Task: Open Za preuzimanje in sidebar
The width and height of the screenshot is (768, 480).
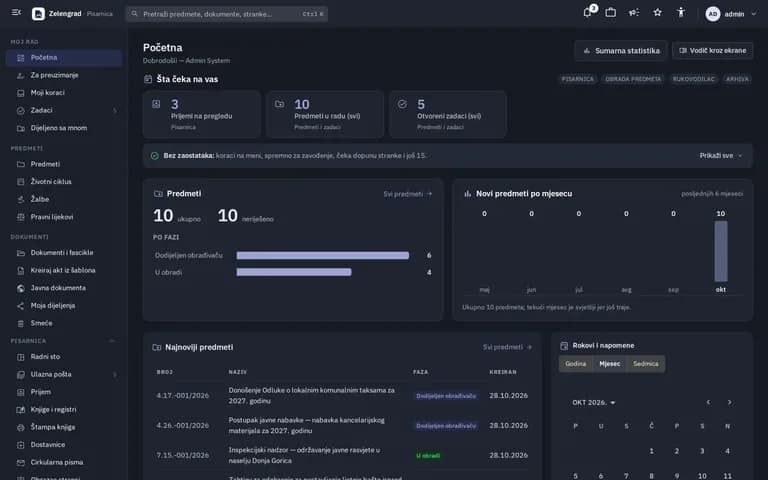Action: 64,75
